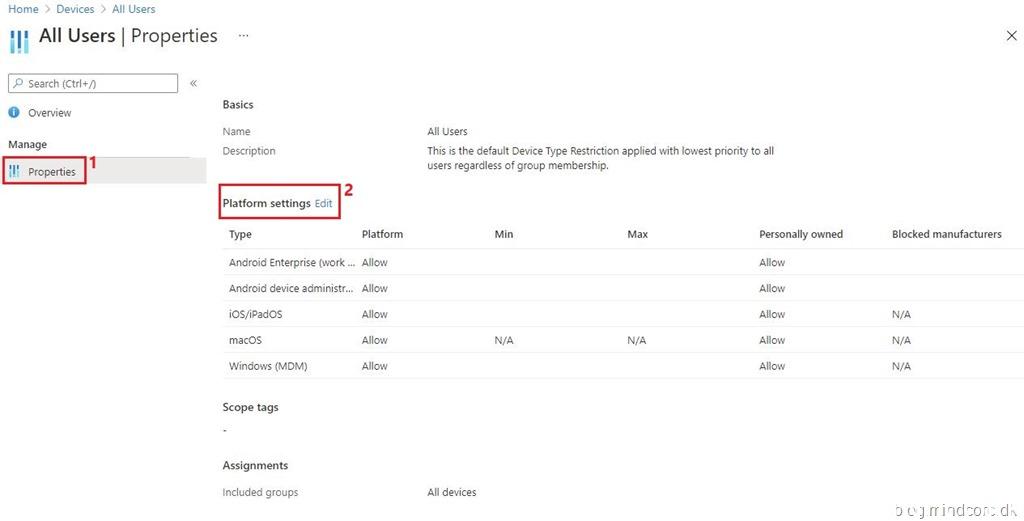Edit the Platform settings
The height and width of the screenshot is (521, 1024).
(323, 203)
